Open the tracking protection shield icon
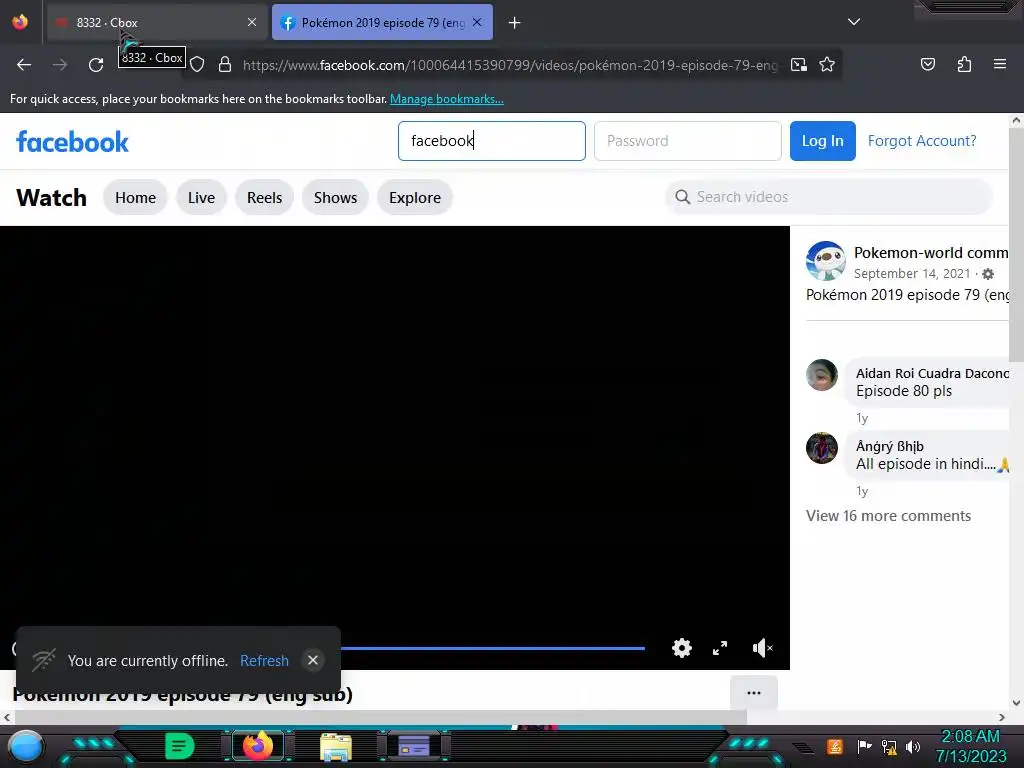 [x=197, y=65]
